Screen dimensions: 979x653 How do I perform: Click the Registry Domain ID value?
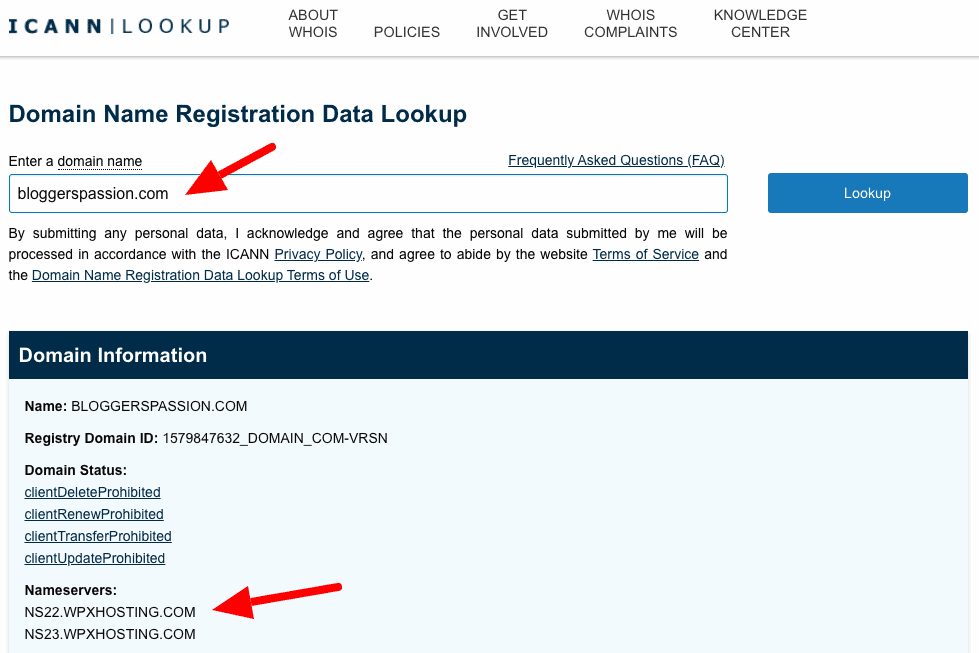[x=275, y=438]
